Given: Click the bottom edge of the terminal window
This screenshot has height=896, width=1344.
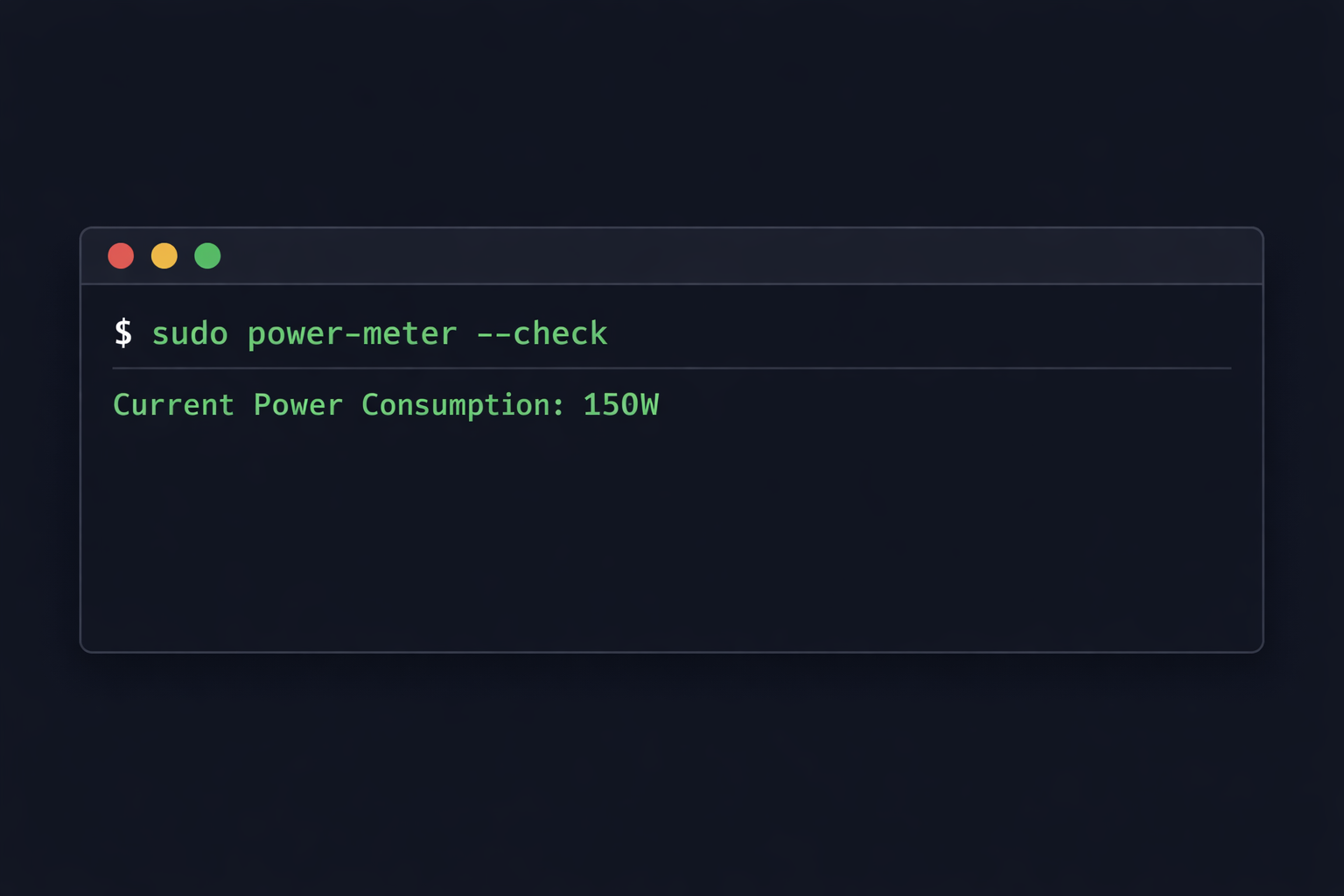Looking at the screenshot, I should pos(672,650).
